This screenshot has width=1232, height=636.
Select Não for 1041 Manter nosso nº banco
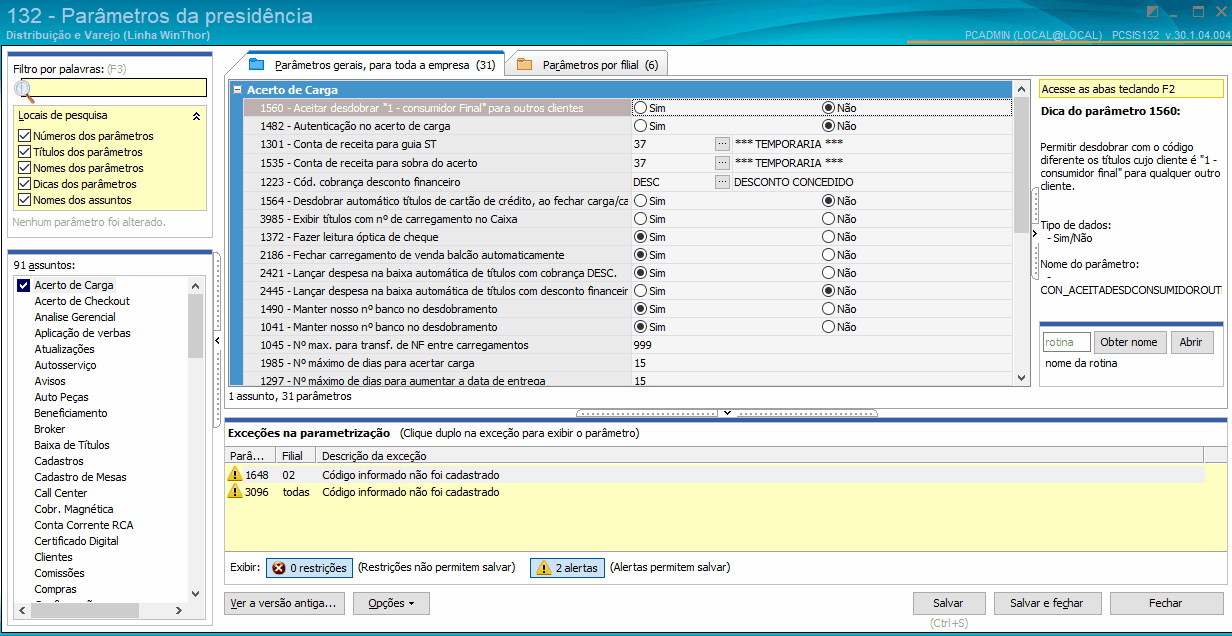pyautogui.click(x=828, y=327)
